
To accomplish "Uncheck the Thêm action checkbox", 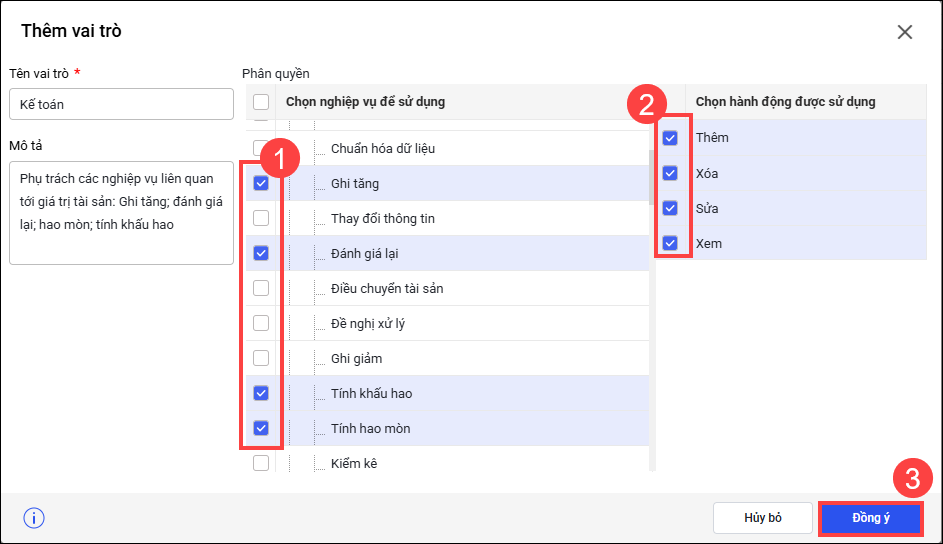I will tap(670, 138).
